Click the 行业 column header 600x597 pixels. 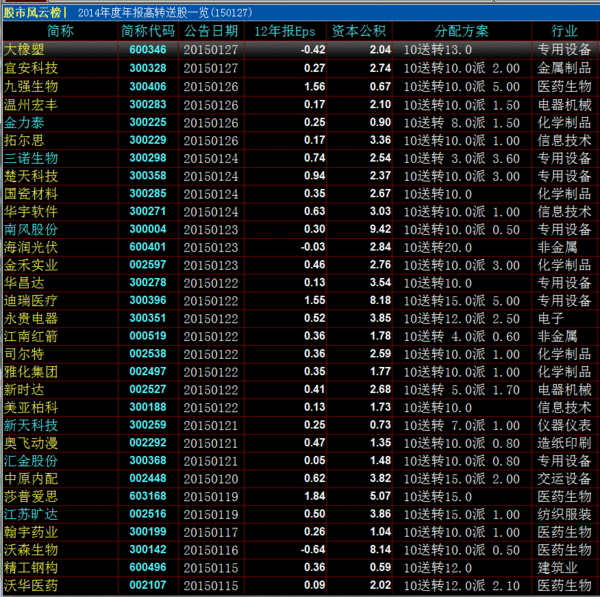tap(564, 31)
